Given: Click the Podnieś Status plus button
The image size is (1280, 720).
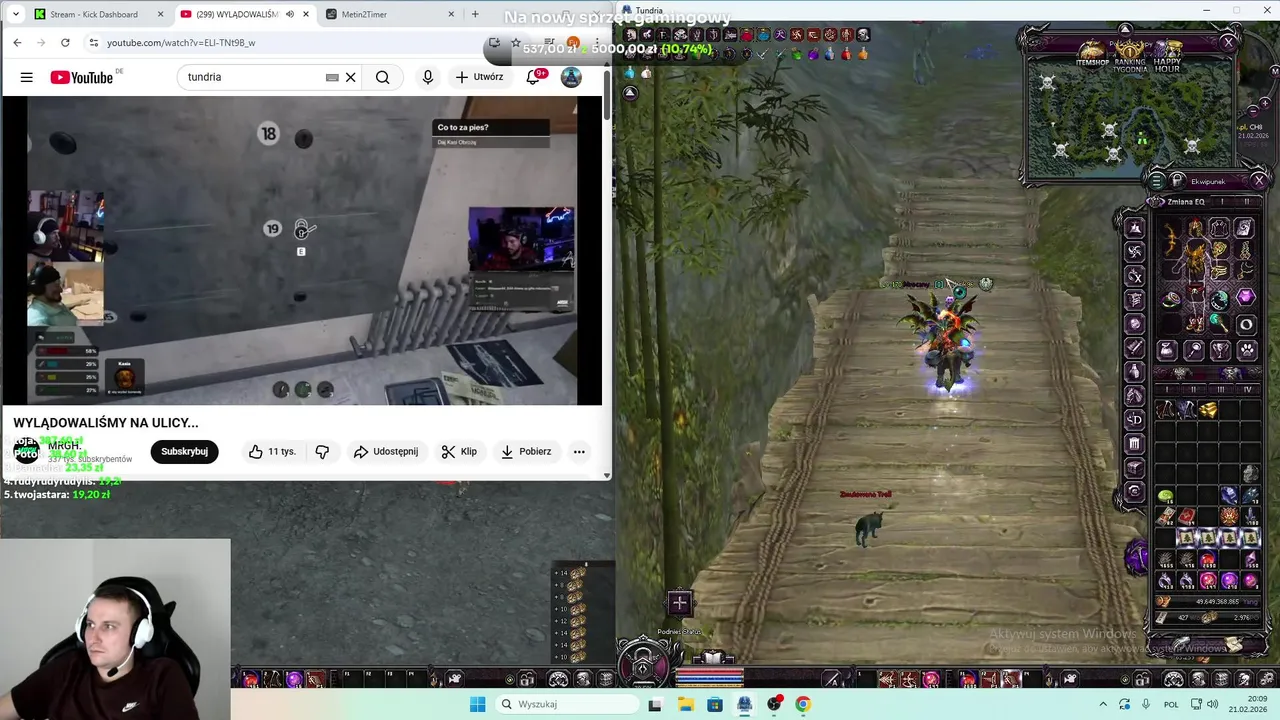Looking at the screenshot, I should click(x=679, y=603).
